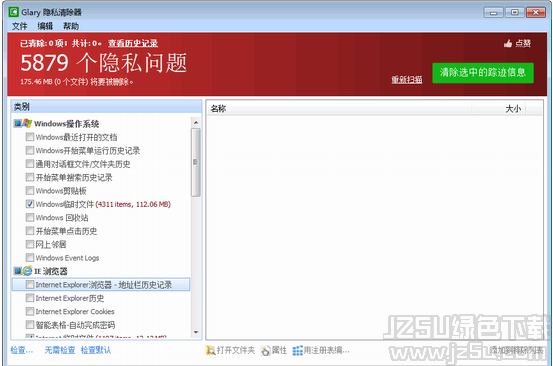The image size is (553, 366).
Task: Select IE 浏览器 group label
Action: coord(51,271)
